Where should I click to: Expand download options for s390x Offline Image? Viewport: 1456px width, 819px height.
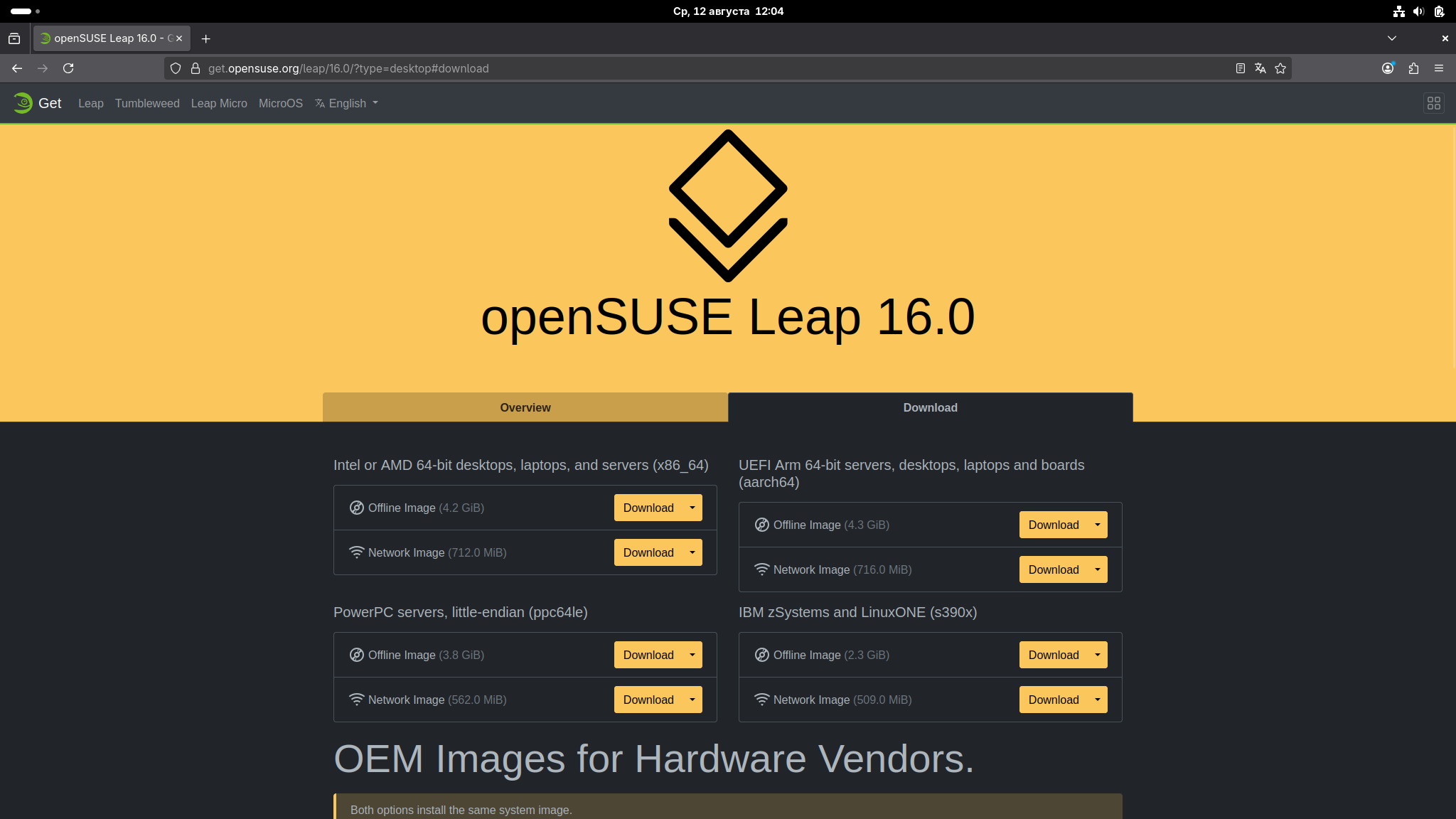(x=1098, y=655)
